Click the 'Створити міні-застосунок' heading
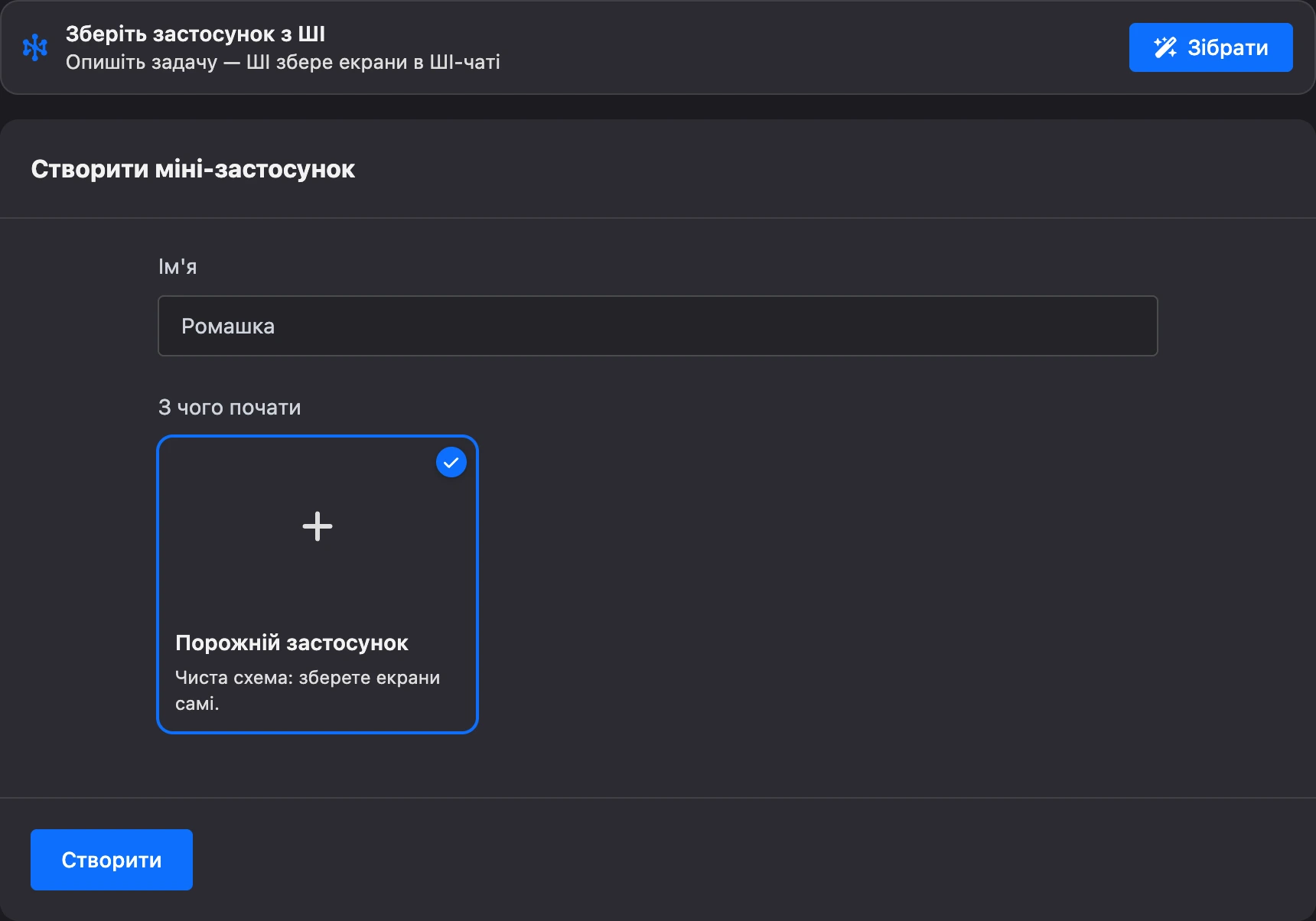Image resolution: width=1316 pixels, height=921 pixels. pos(193,169)
